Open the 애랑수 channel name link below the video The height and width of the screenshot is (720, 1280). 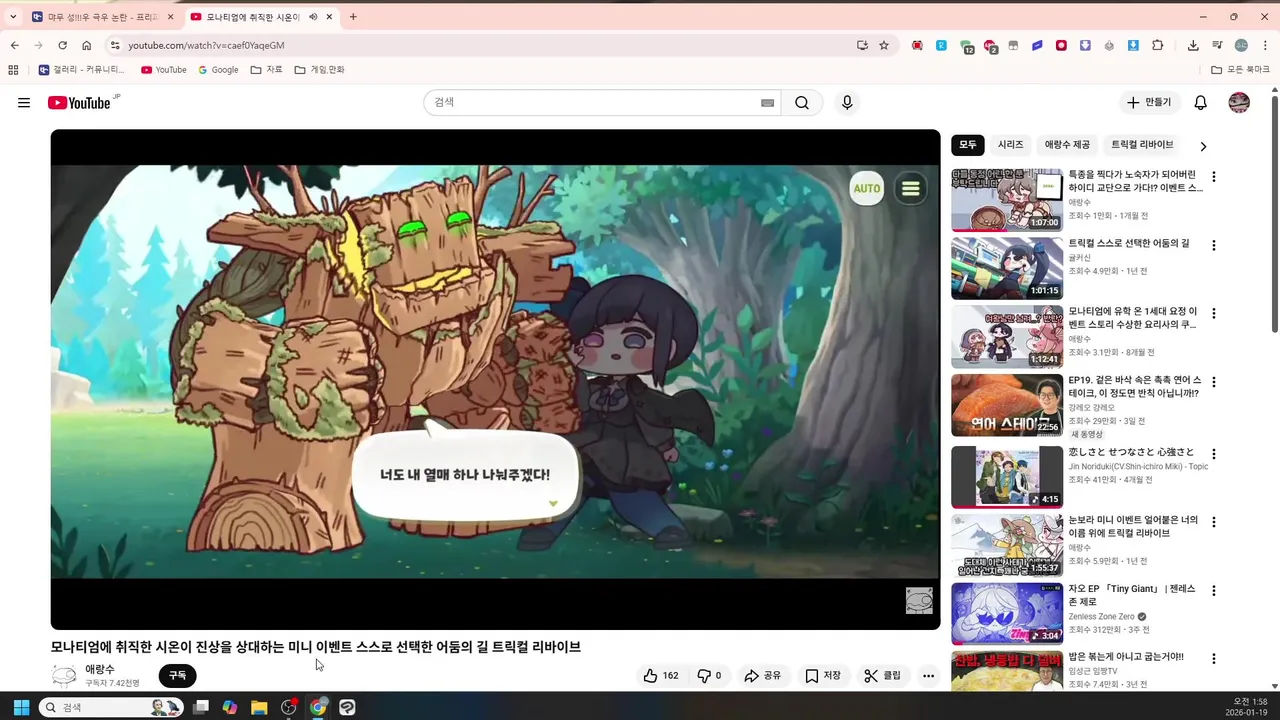[99, 669]
